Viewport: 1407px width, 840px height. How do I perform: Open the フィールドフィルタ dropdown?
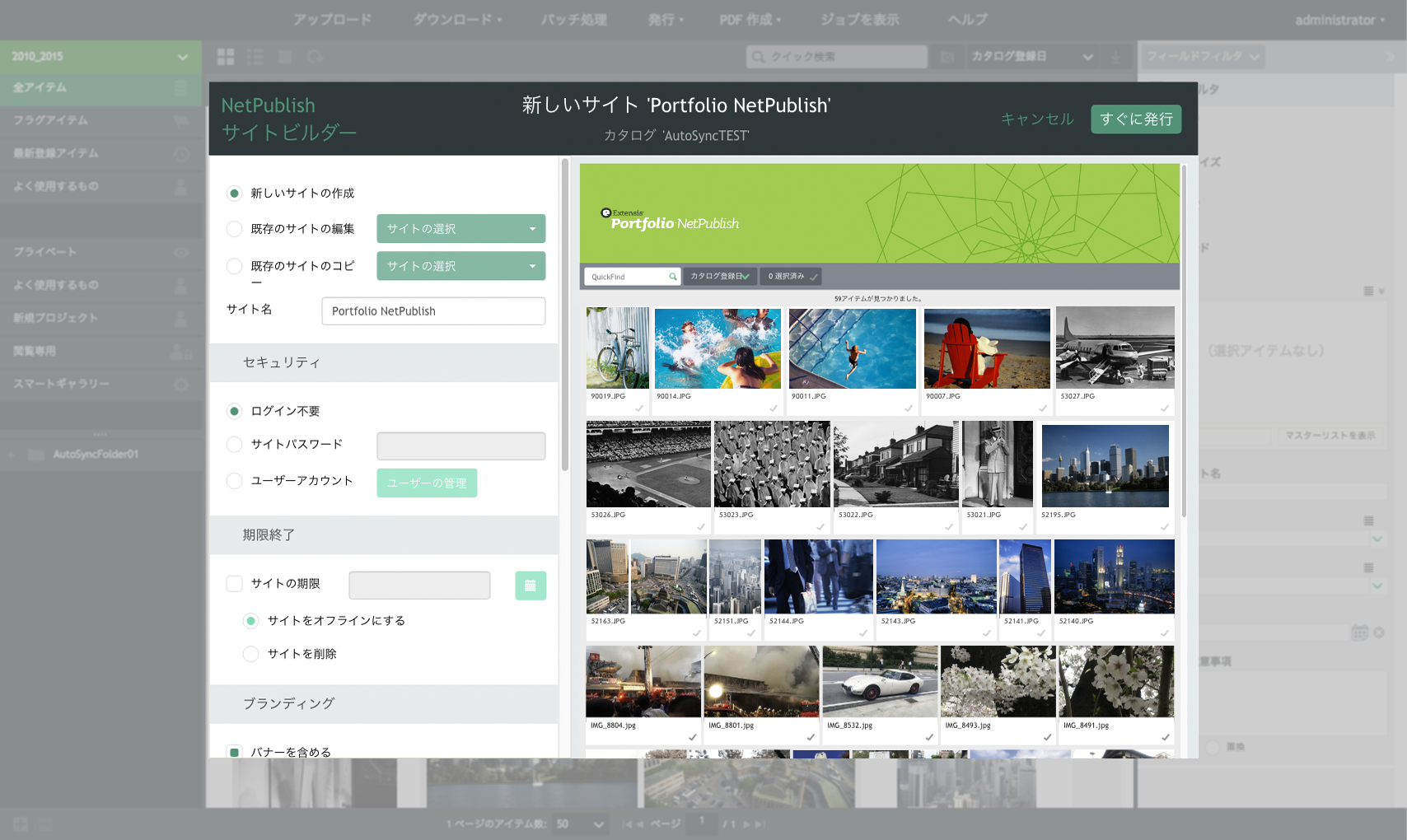(1203, 57)
